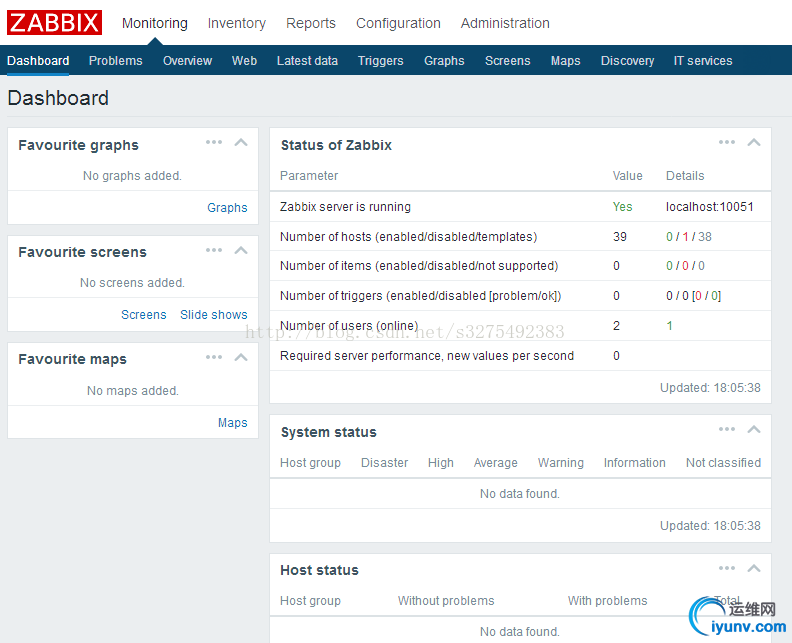792x643 pixels.
Task: Open the Latest data submenu tab
Action: pos(307,61)
